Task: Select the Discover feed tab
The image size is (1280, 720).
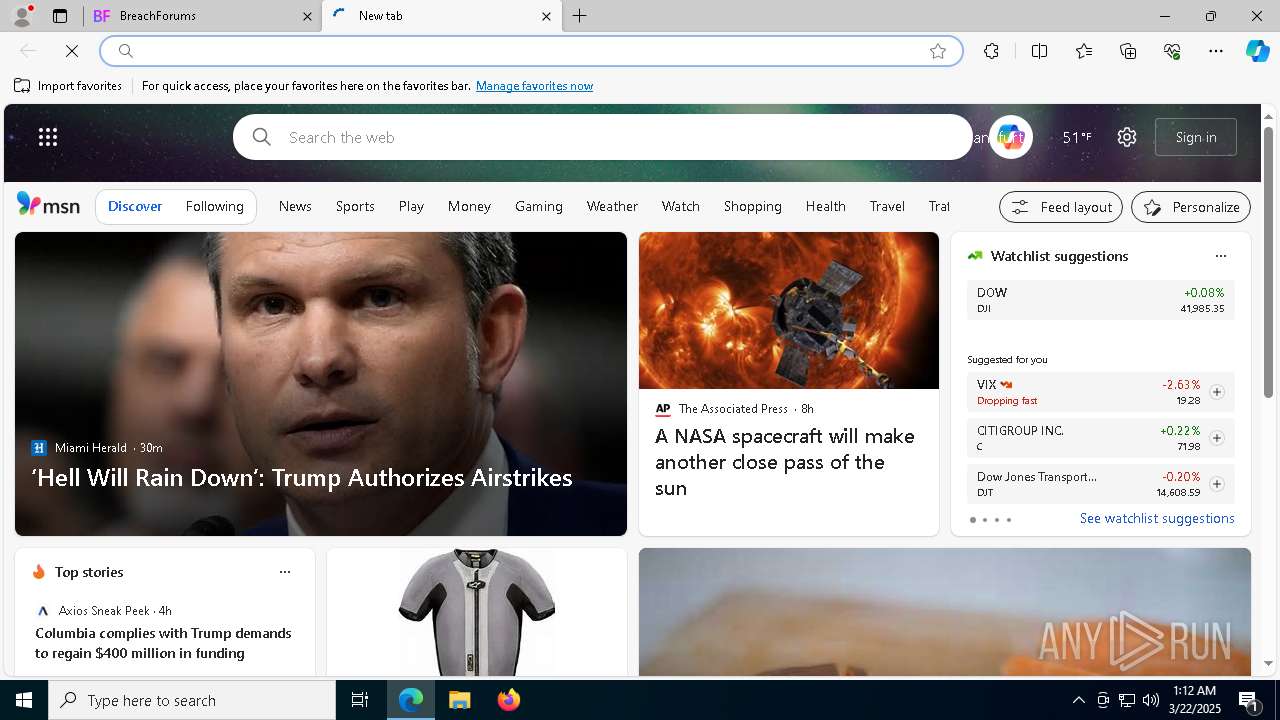Action: 135,206
